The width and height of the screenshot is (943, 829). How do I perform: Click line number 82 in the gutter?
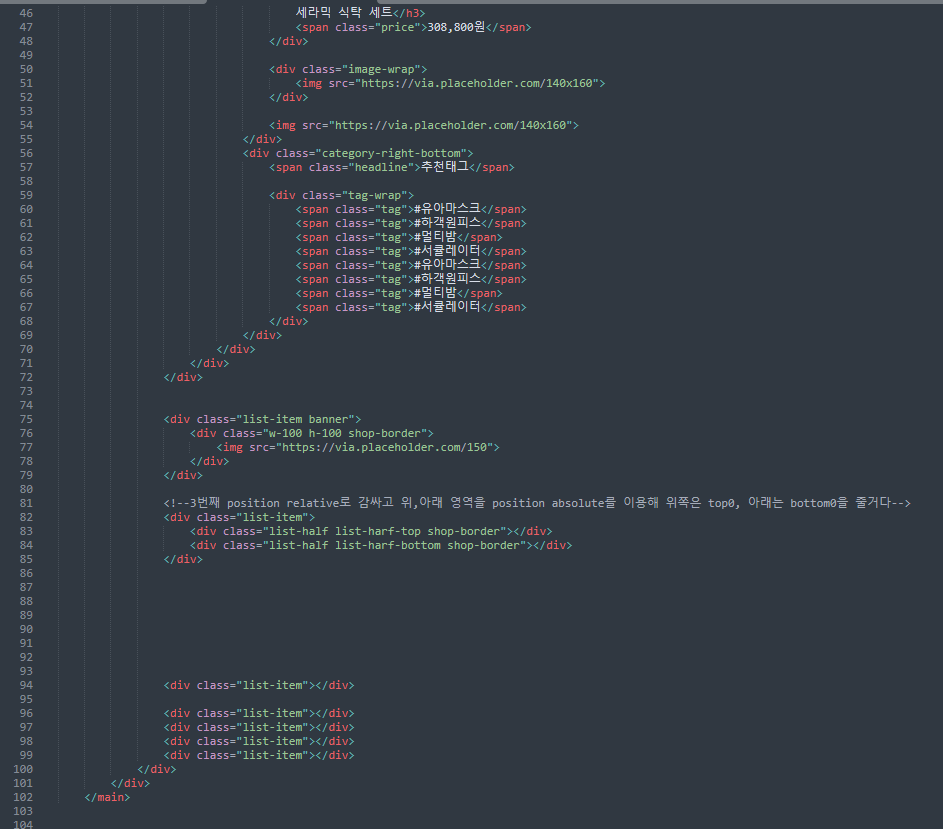(x=26, y=517)
